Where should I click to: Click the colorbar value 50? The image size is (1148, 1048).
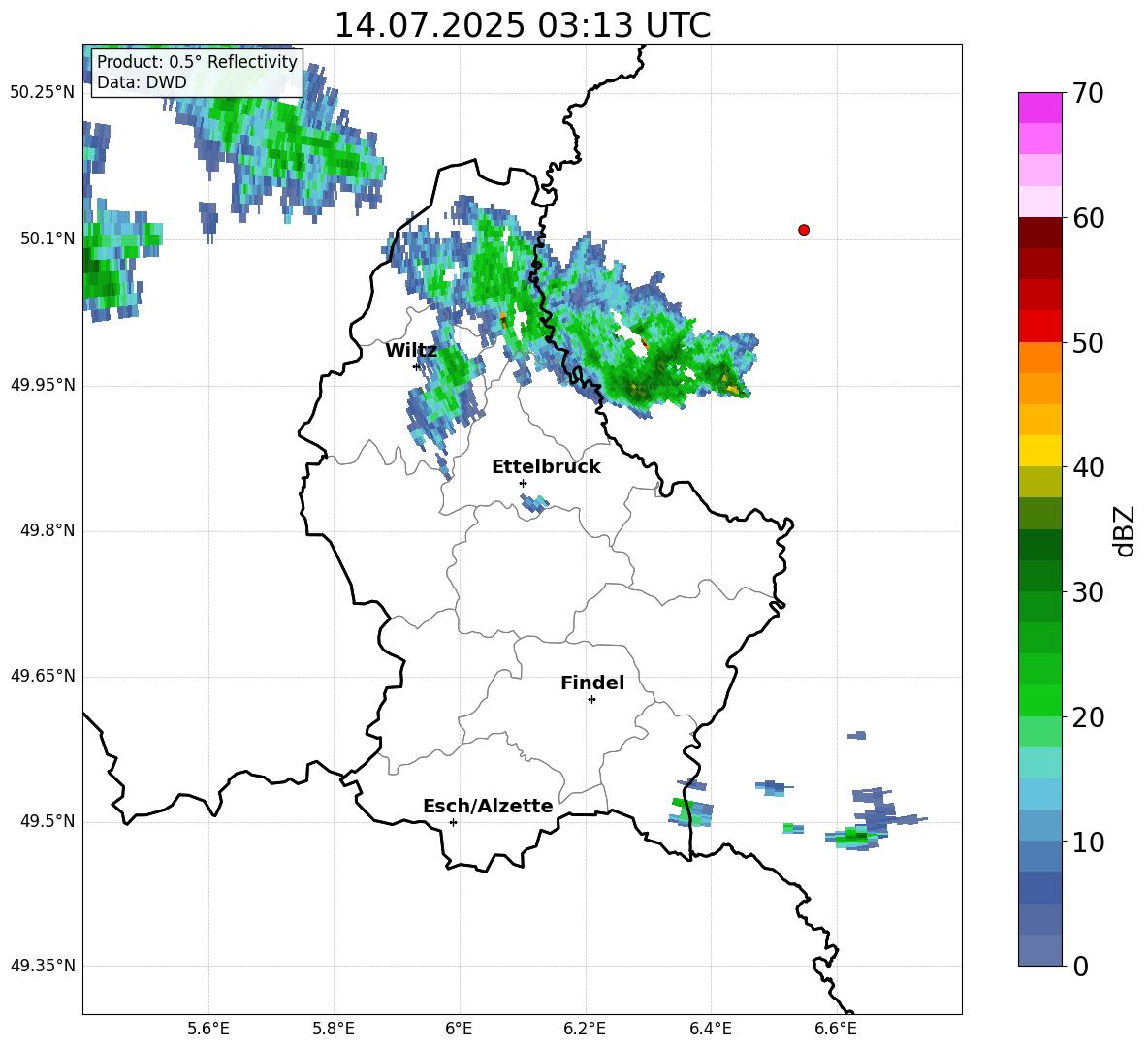[x=1088, y=342]
